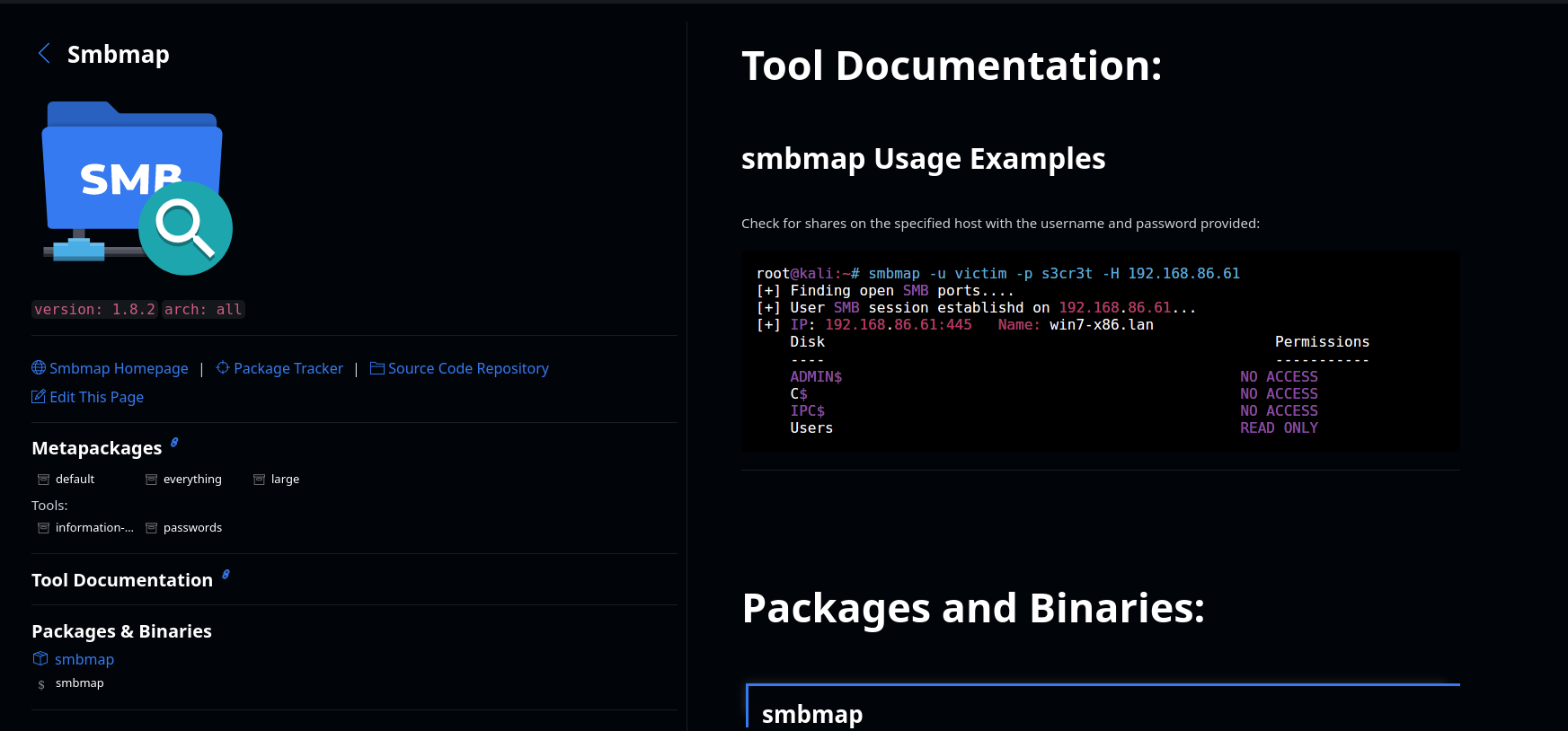Click the Tool Documentation: main heading
The width and height of the screenshot is (1568, 731).
point(952,66)
